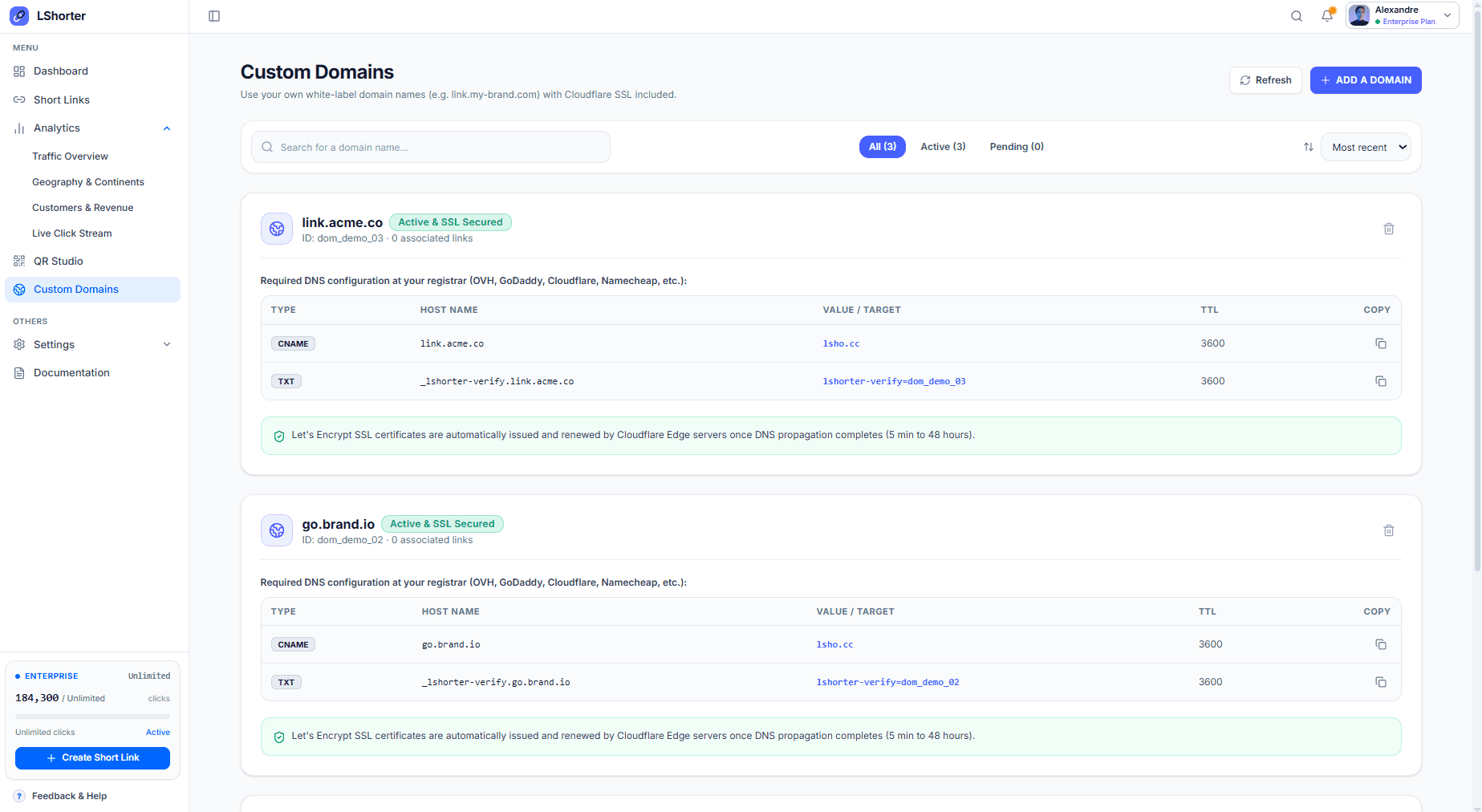Click lsho.cc target for link.acme.co
1482x812 pixels.
coord(841,343)
